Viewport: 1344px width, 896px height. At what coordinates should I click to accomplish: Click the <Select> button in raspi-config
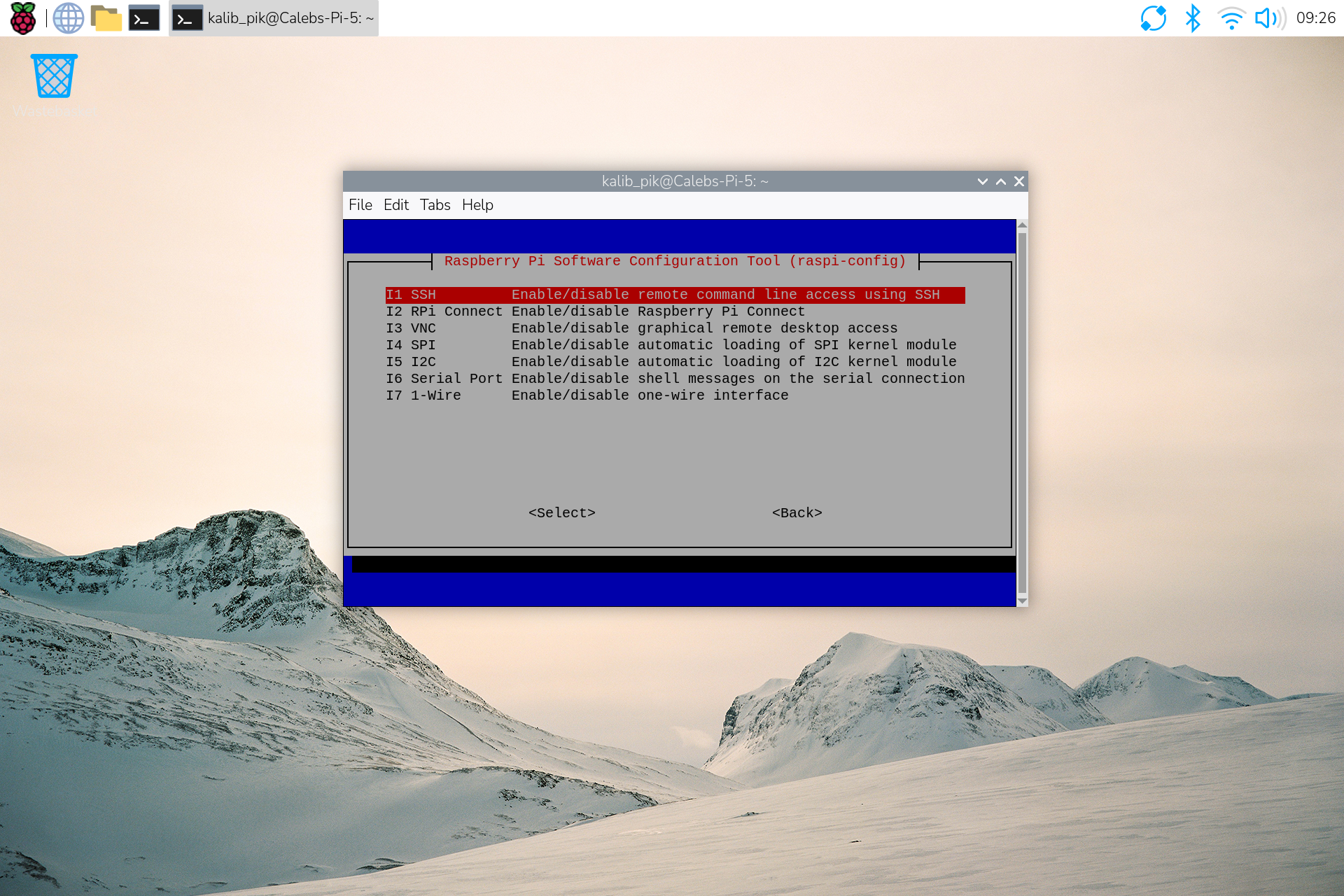click(562, 513)
